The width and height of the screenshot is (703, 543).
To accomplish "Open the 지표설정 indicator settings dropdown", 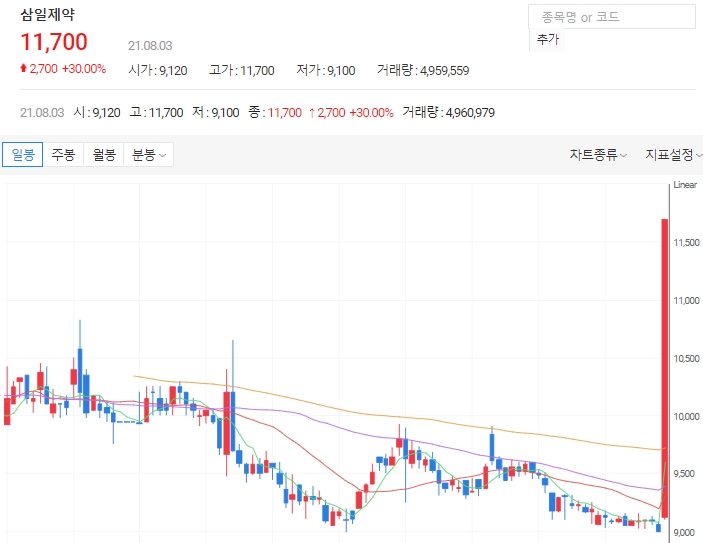I will coord(673,155).
